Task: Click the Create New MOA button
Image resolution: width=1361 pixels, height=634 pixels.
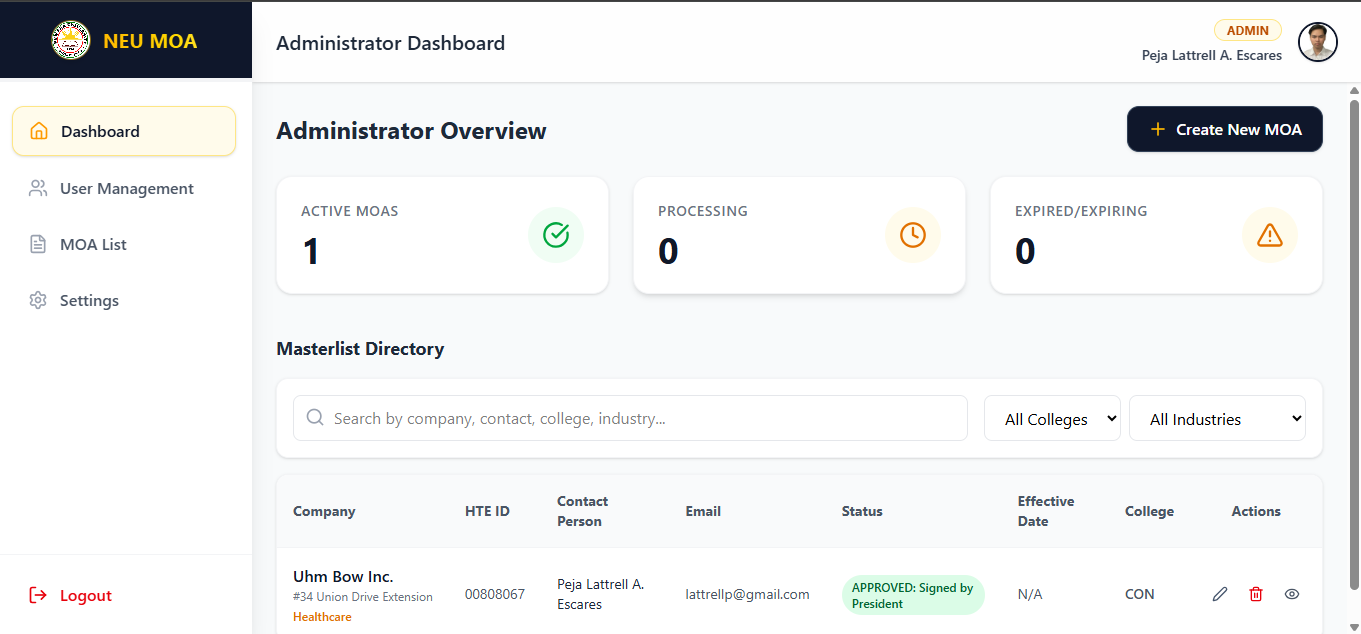Action: pyautogui.click(x=1225, y=129)
